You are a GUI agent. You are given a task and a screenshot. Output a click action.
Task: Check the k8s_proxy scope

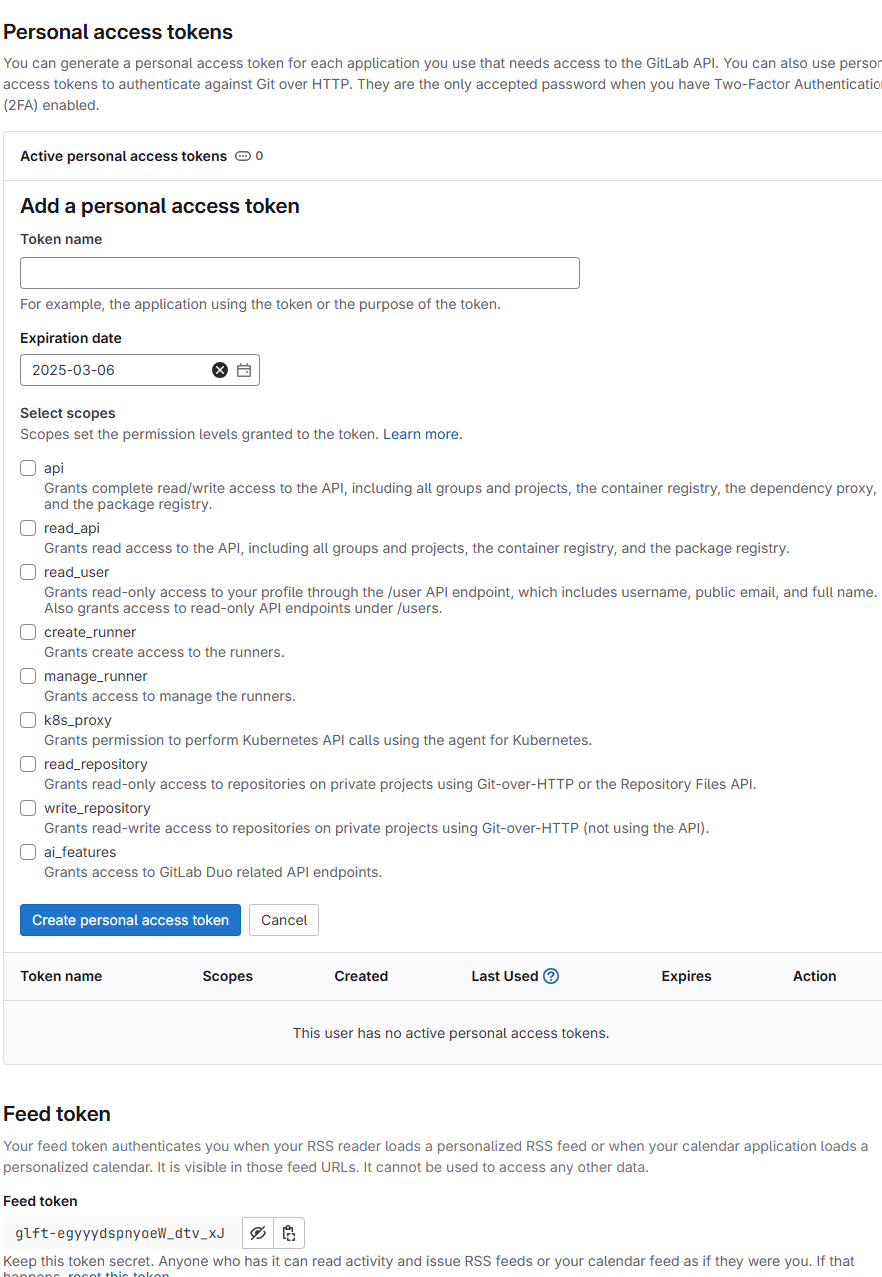pyautogui.click(x=27, y=719)
